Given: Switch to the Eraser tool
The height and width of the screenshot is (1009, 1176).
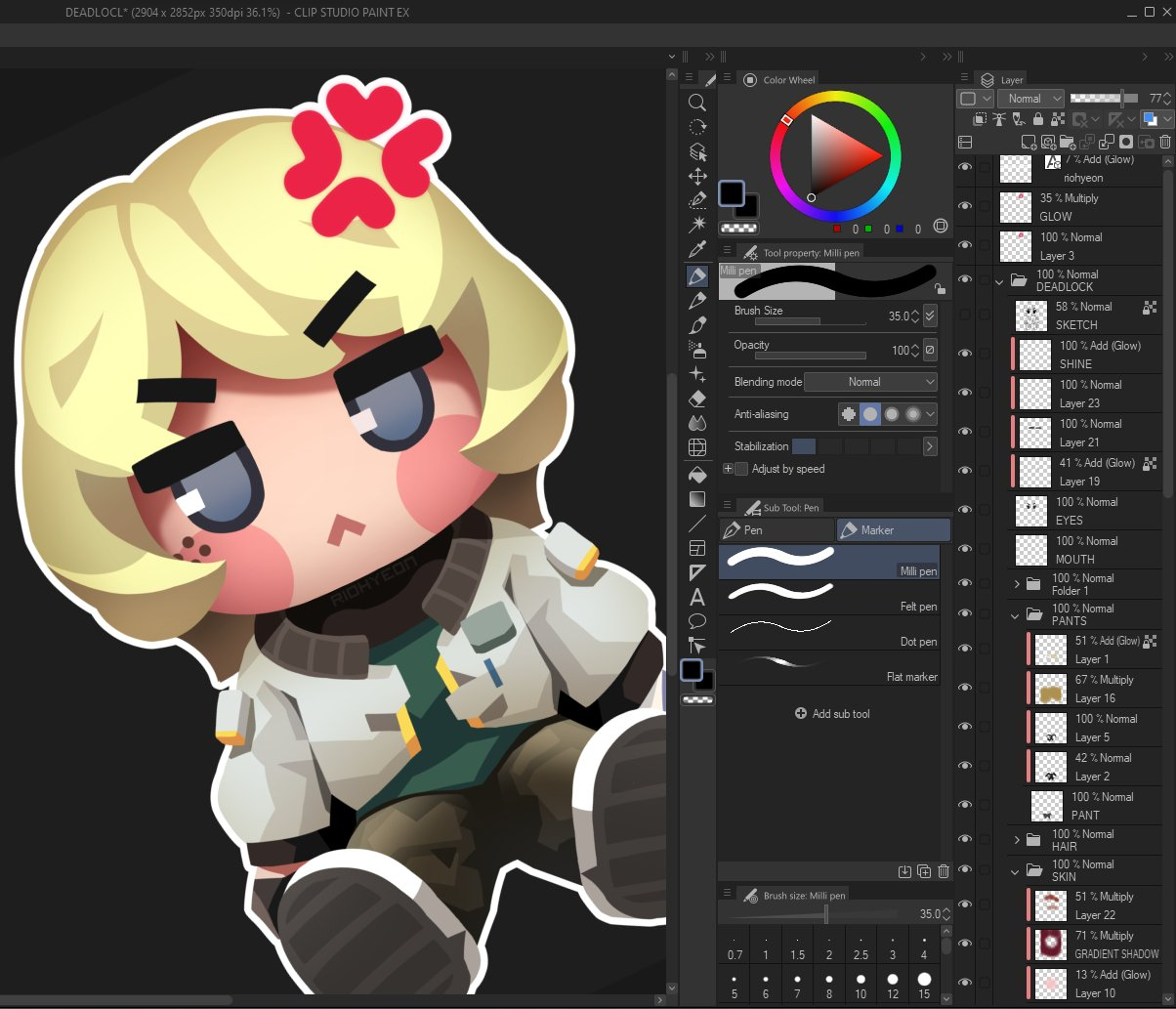Looking at the screenshot, I should (697, 398).
